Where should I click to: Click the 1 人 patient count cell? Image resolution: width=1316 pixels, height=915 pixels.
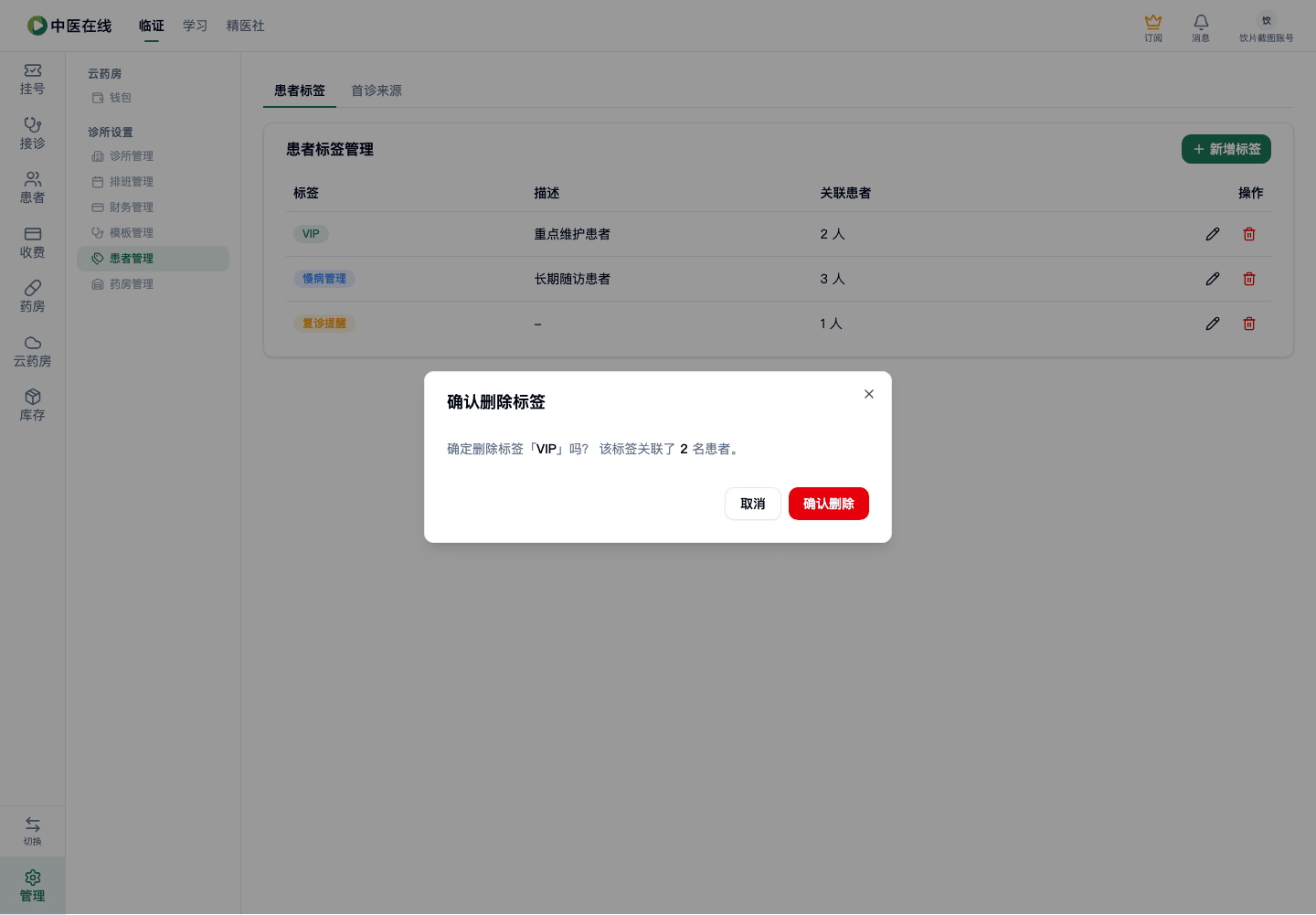(831, 324)
